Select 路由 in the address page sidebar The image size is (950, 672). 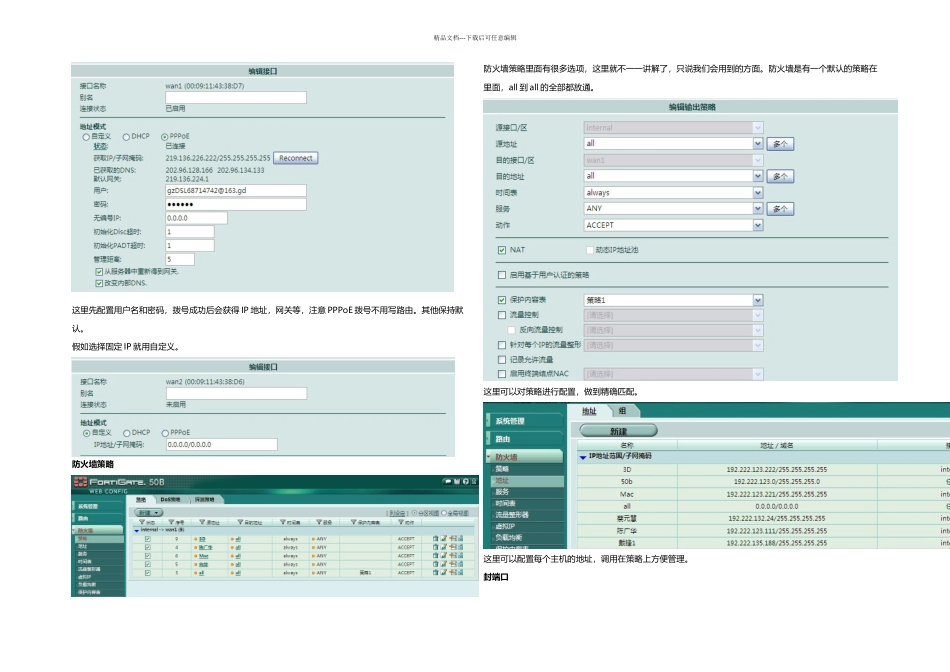click(504, 439)
